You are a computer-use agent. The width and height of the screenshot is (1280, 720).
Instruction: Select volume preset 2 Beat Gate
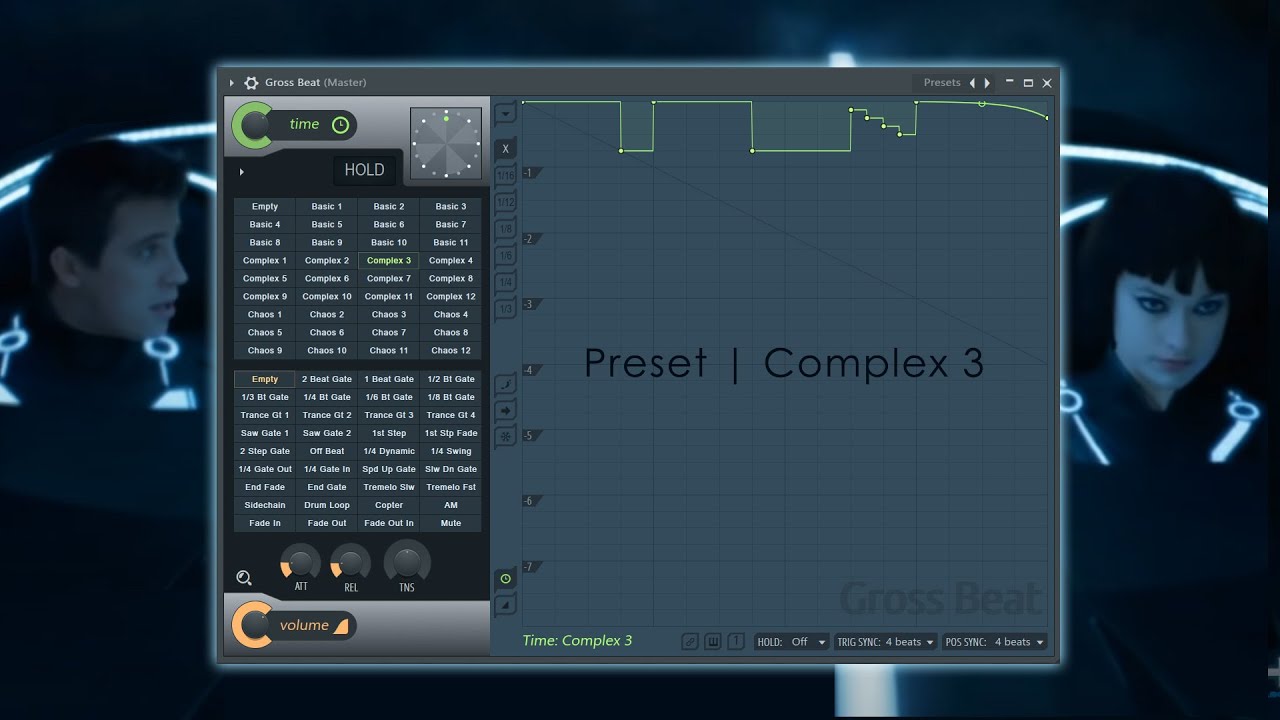(327, 380)
